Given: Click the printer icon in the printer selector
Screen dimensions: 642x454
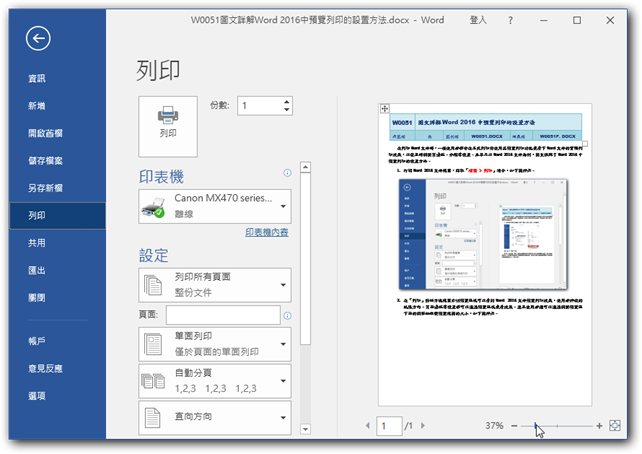Looking at the screenshot, I should (x=153, y=207).
